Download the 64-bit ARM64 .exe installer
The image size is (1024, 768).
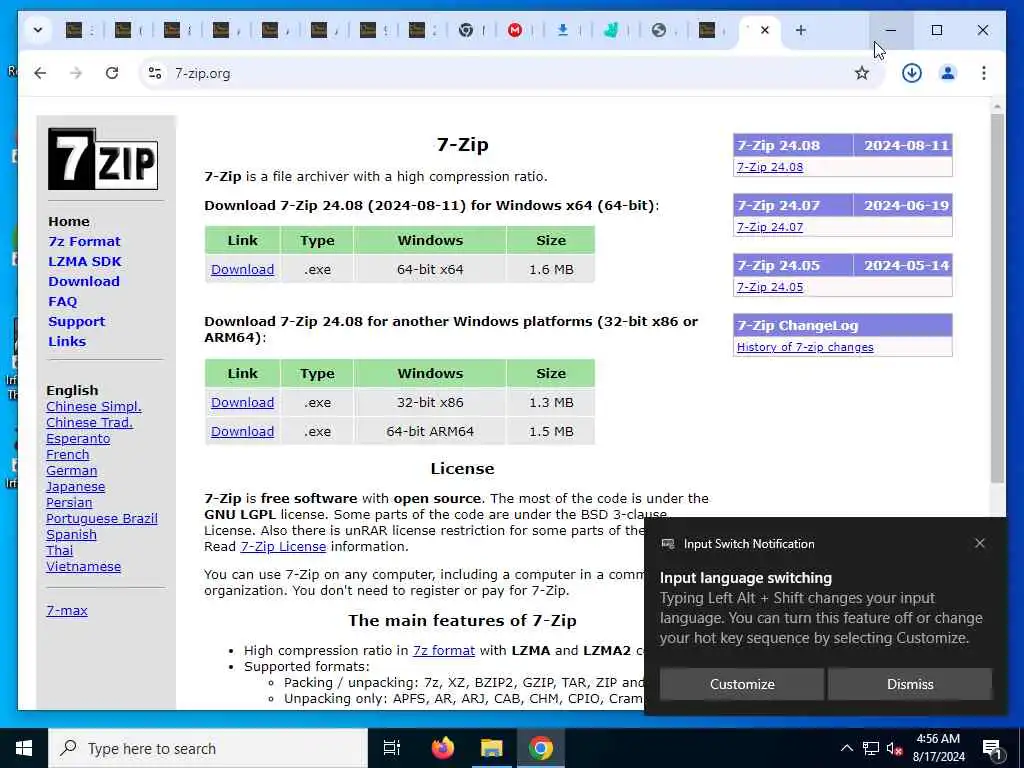pos(242,431)
